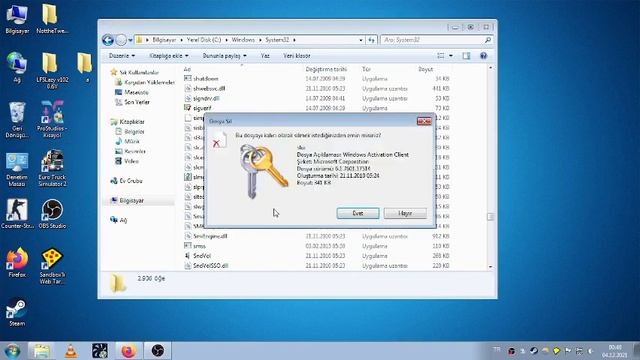Image resolution: width=640 pixels, height=360 pixels.
Task: Click Evet to confirm file deletion
Action: pos(358,213)
